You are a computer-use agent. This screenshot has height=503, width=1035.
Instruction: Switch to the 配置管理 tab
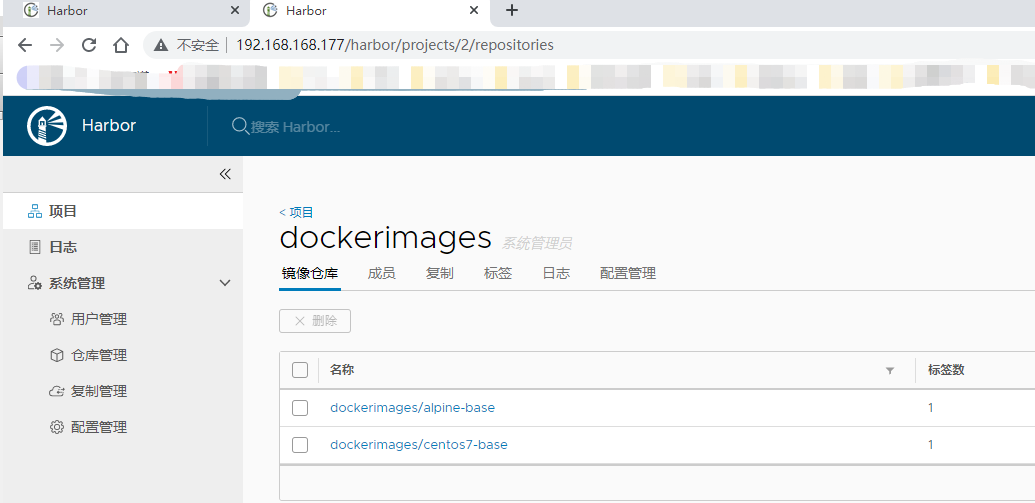pyautogui.click(x=628, y=274)
